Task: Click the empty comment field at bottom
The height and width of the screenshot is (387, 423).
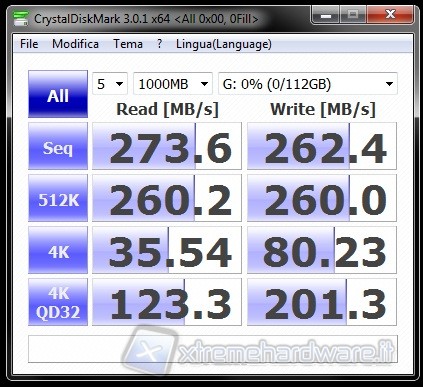Action: click(213, 349)
